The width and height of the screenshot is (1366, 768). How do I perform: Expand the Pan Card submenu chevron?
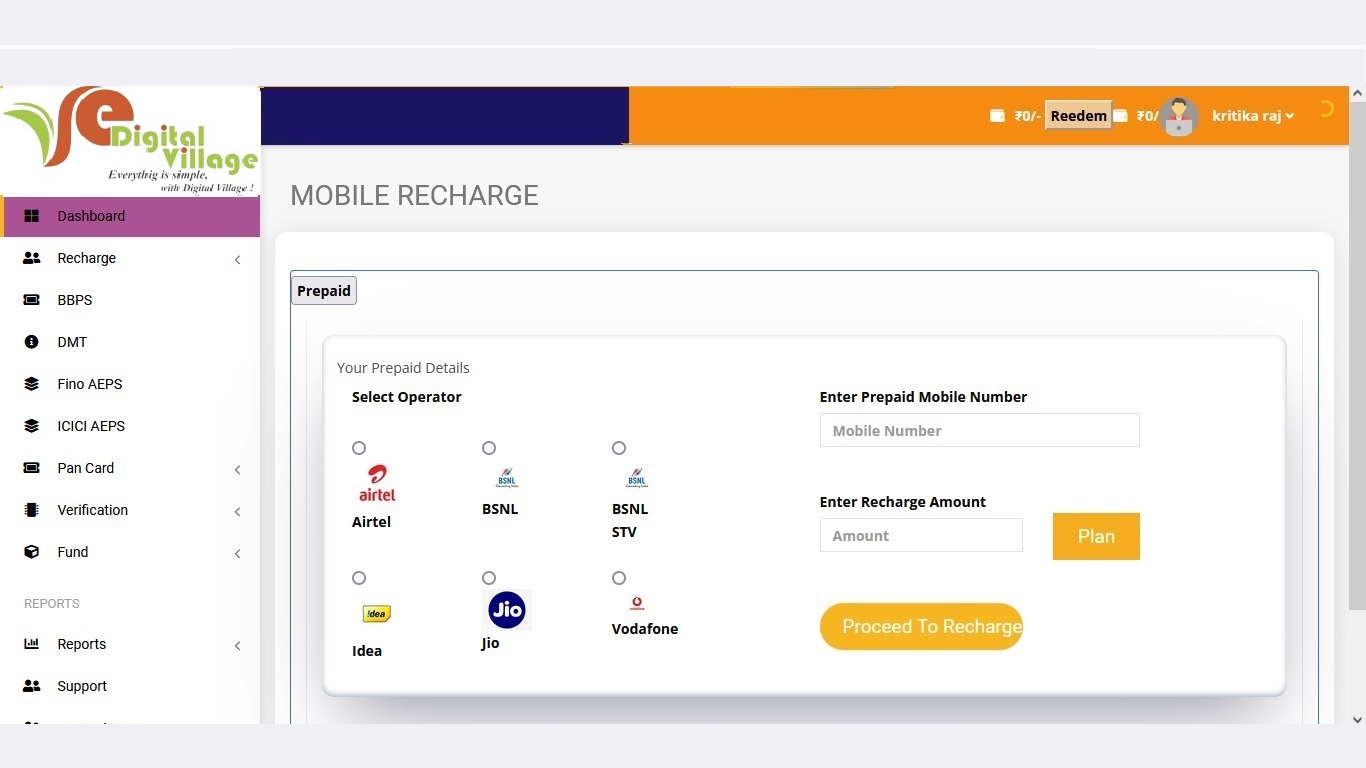[x=237, y=469]
